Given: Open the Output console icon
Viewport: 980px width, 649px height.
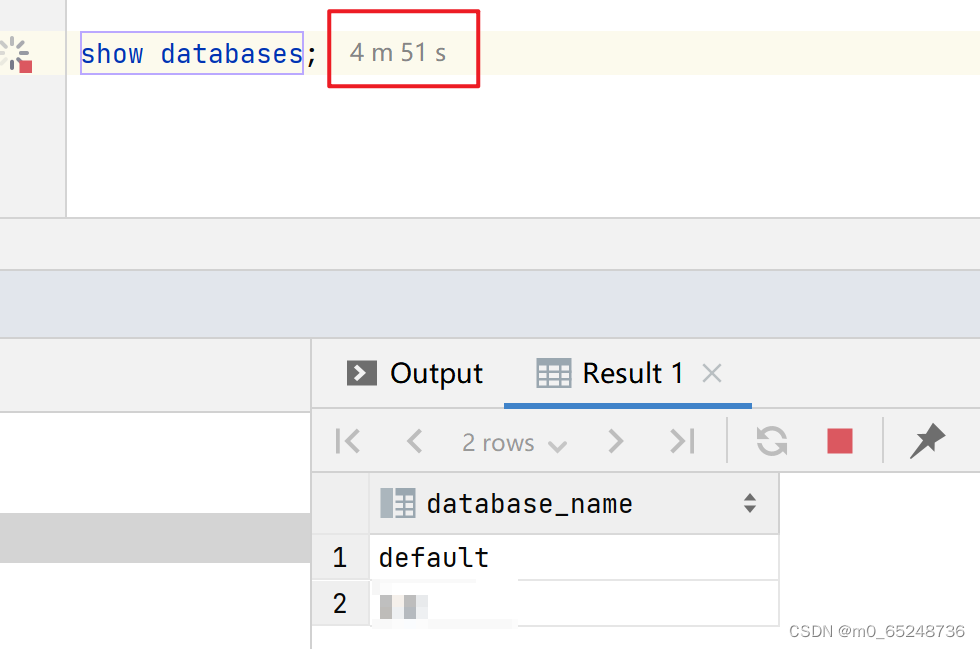Looking at the screenshot, I should 361,373.
